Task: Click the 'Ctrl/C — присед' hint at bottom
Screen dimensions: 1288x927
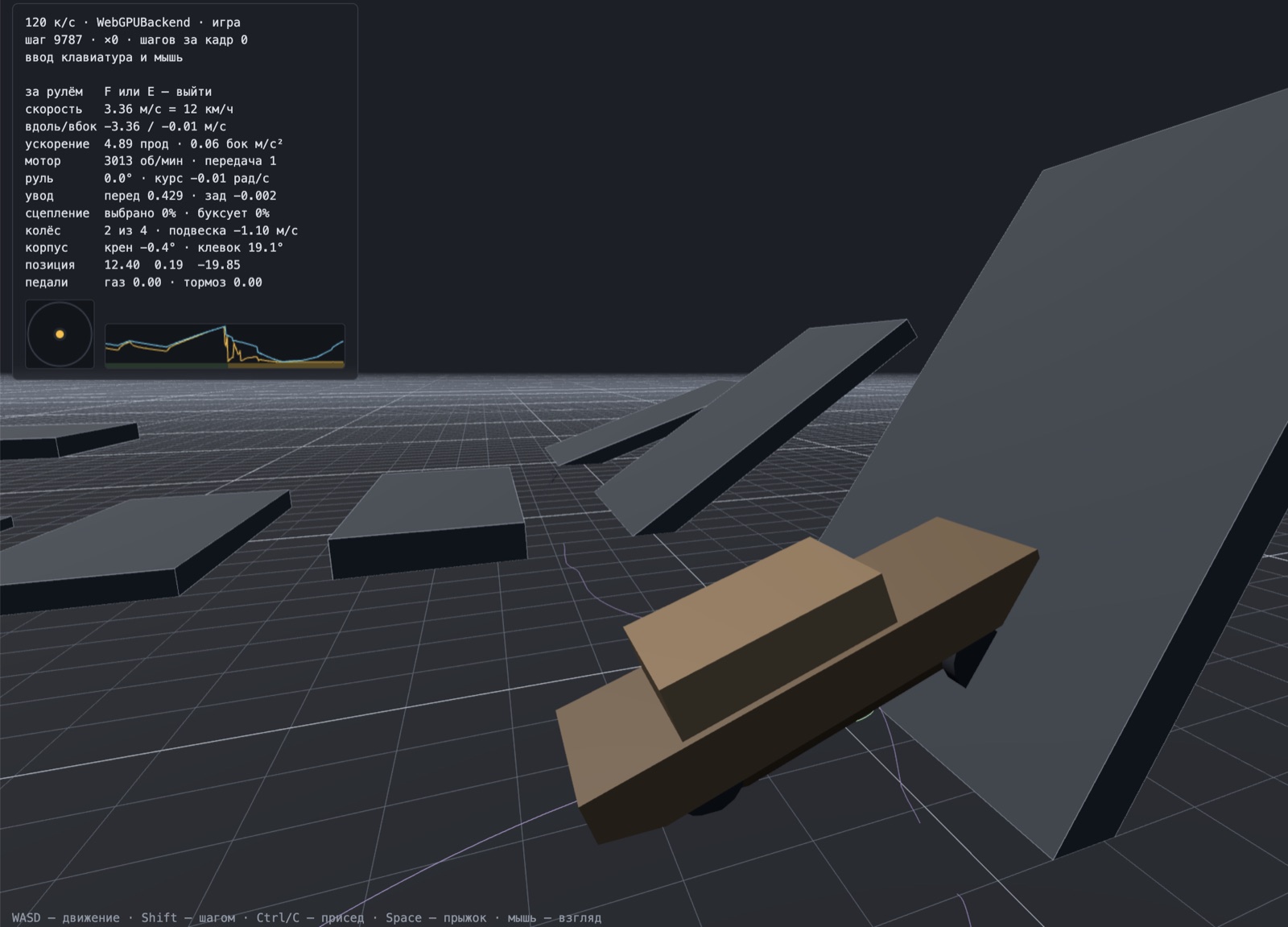Action: click(310, 918)
